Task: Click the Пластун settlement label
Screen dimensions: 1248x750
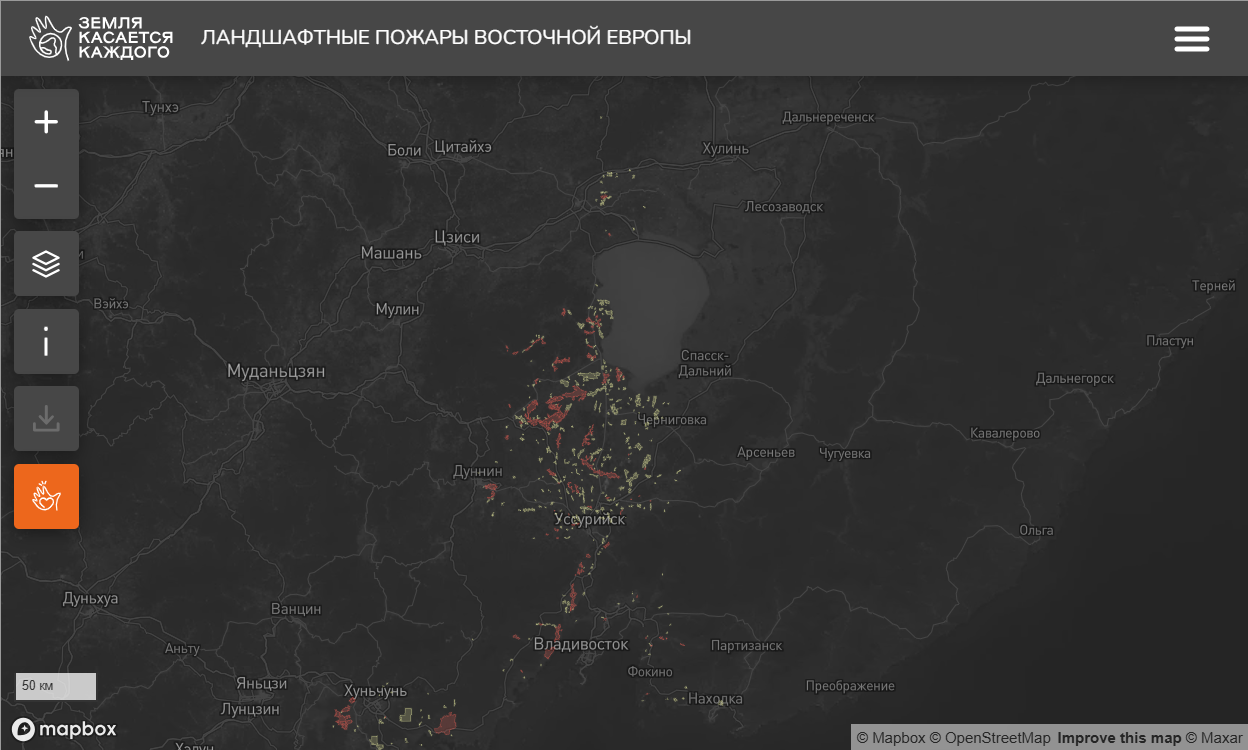Action: coord(1170,341)
